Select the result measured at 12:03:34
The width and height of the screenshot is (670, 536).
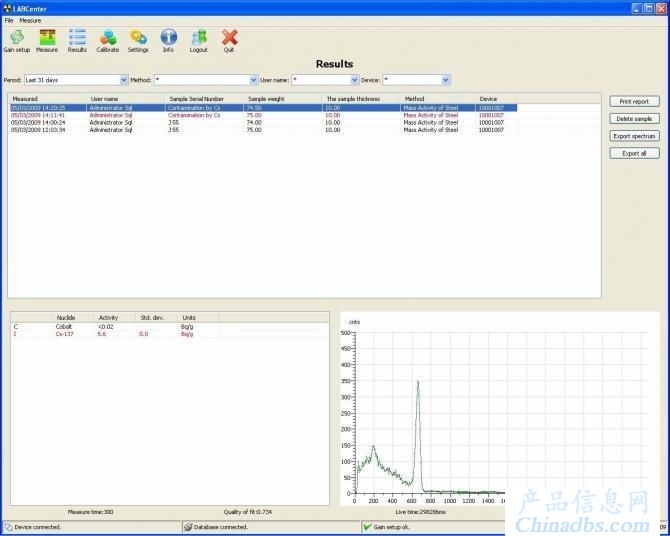[x=263, y=130]
